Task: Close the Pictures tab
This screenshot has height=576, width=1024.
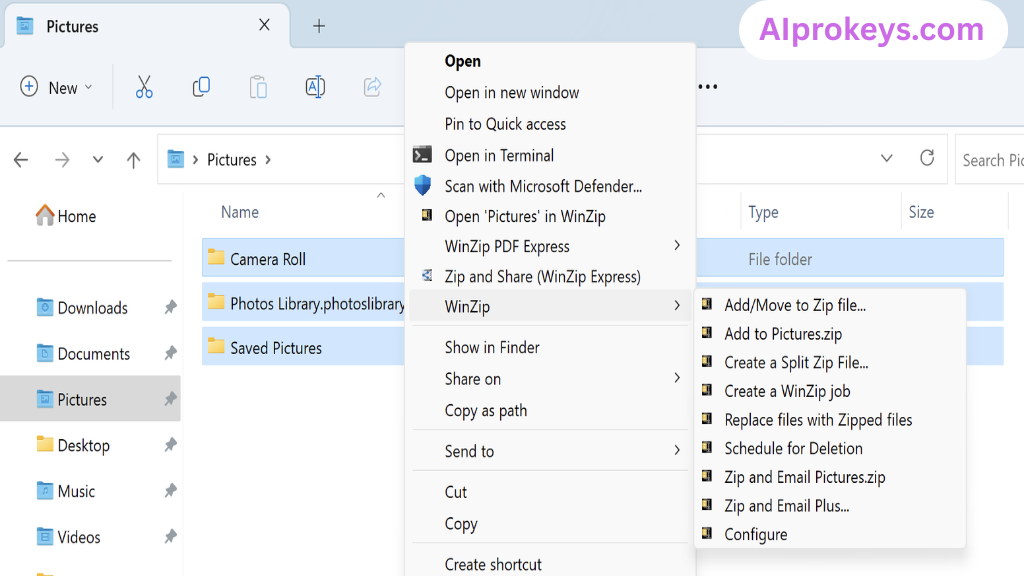Action: (x=264, y=25)
